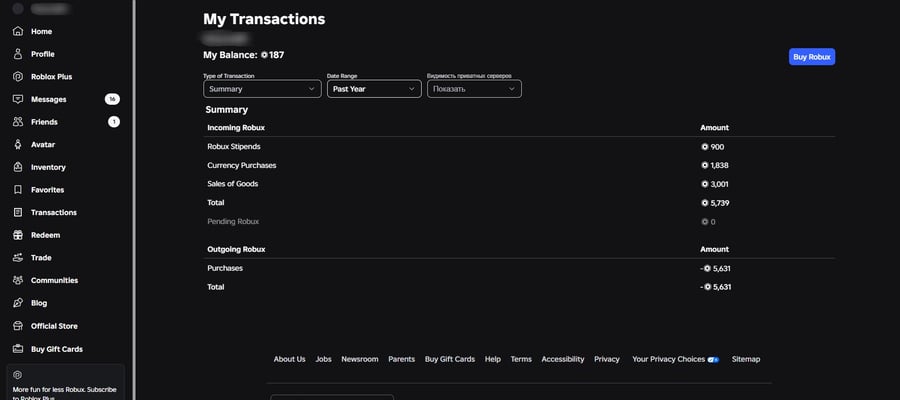Image resolution: width=900 pixels, height=400 pixels.
Task: Click the Buy Robux button
Action: pyautogui.click(x=812, y=57)
